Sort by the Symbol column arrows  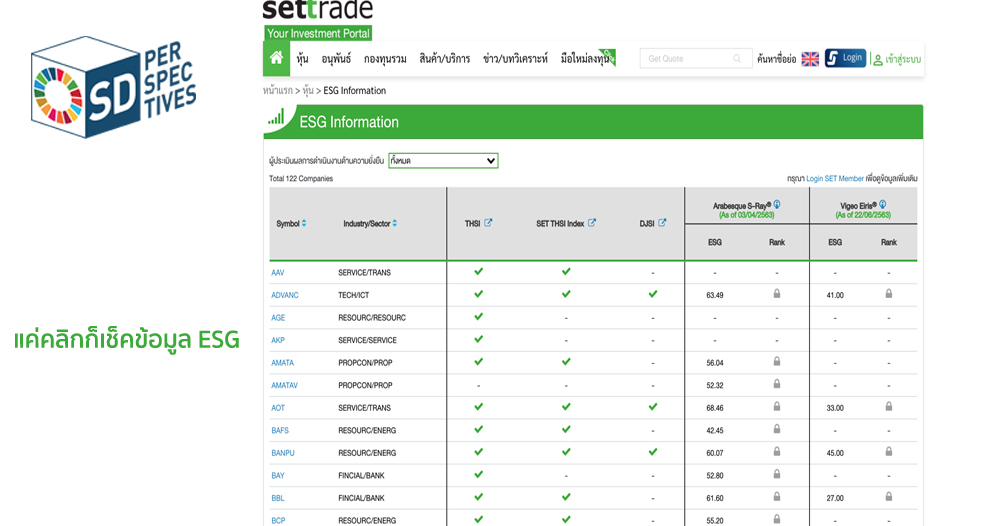(304, 223)
